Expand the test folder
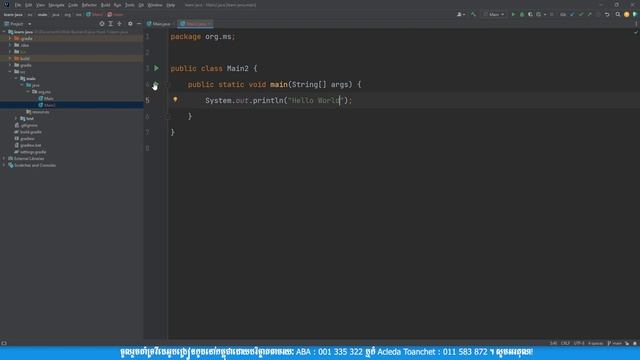 (16, 118)
